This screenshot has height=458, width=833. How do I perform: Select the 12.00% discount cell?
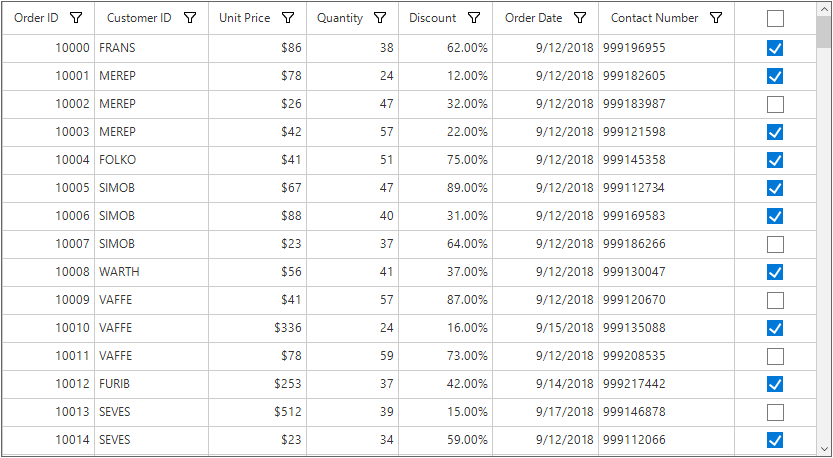click(446, 76)
